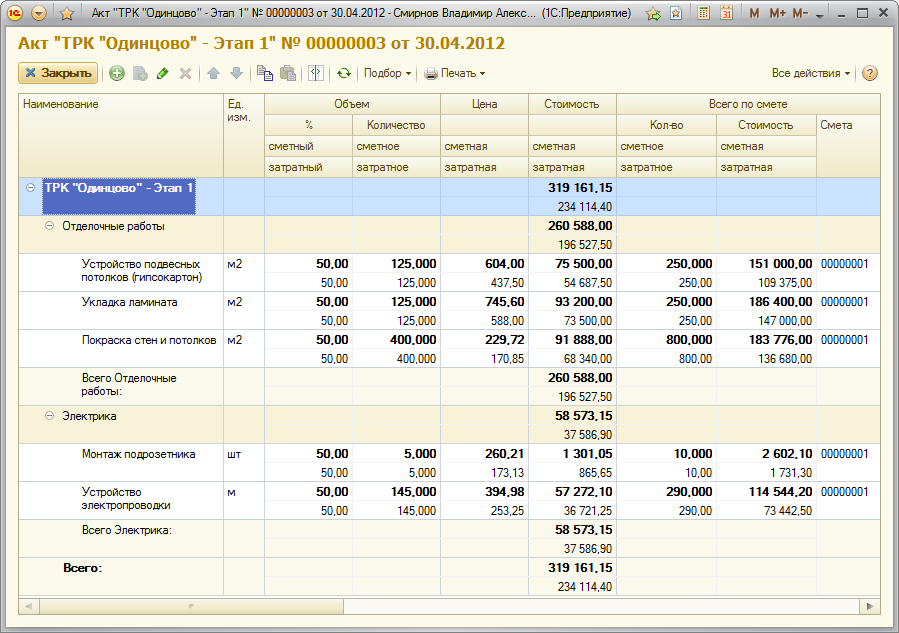Click the Наименование column header
899x633 pixels.
121,135
